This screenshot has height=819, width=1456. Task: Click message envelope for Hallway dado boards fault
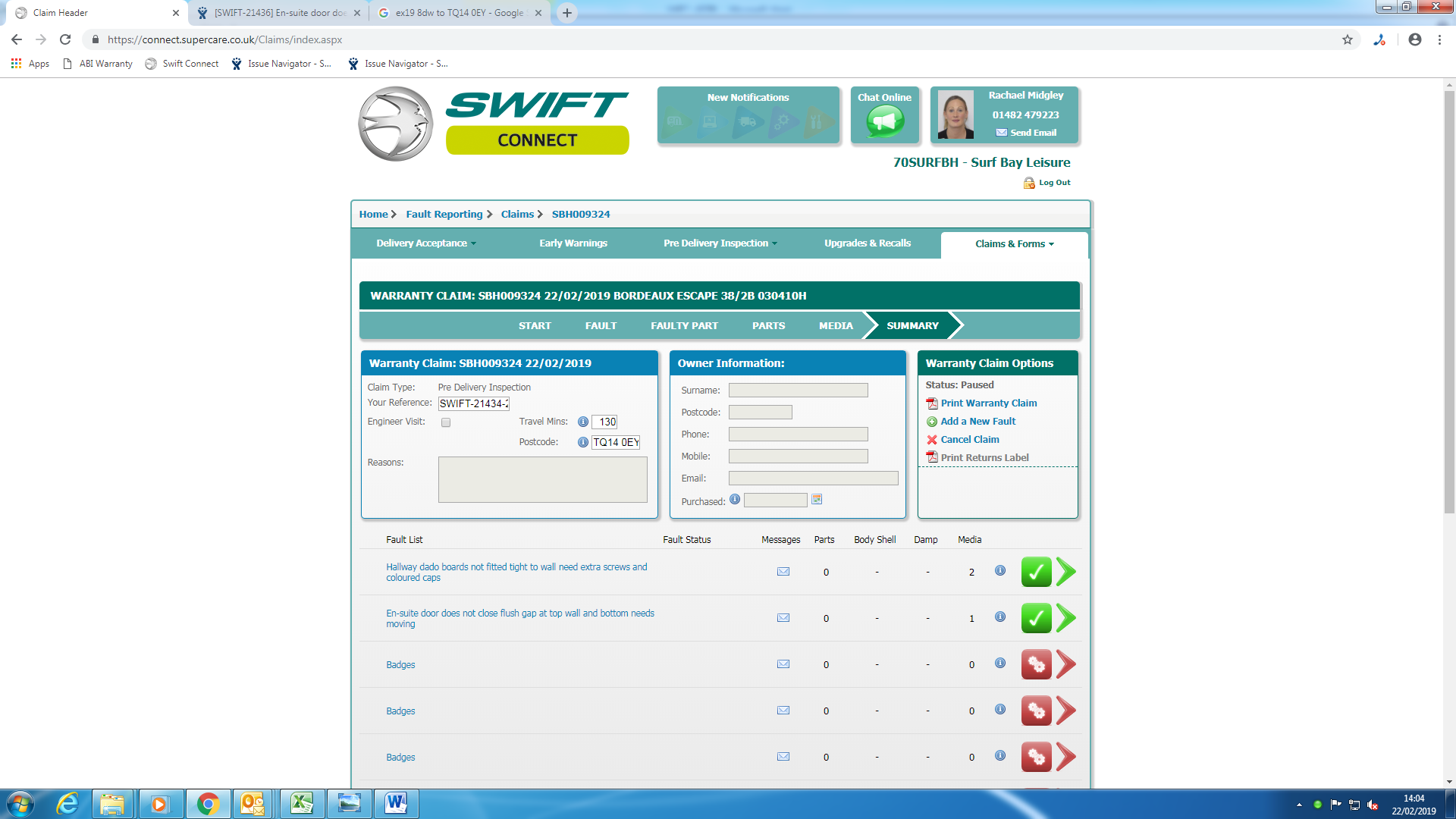pos(783,572)
